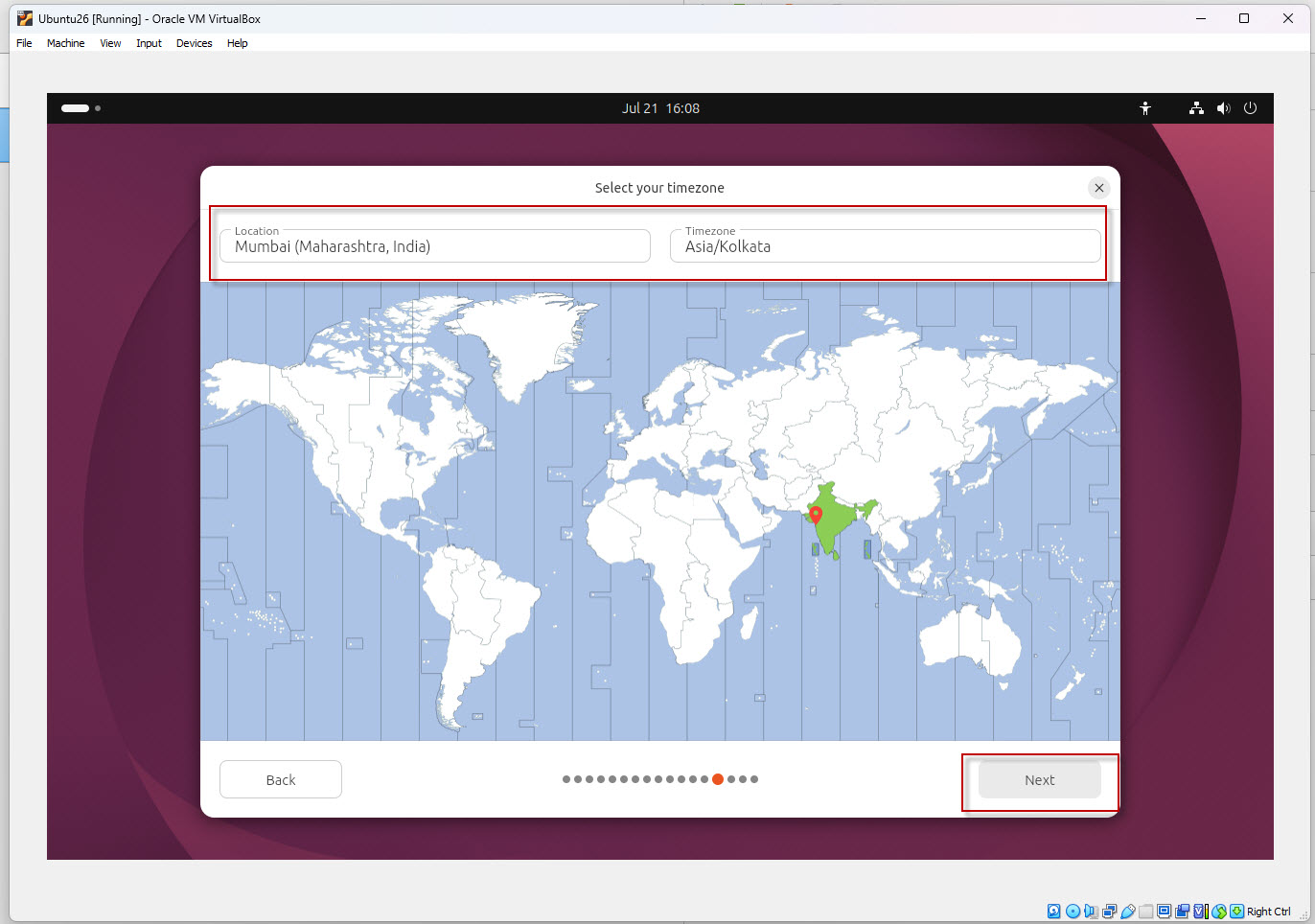Click the "Select your timezone" heading
This screenshot has width=1315, height=924.
(659, 188)
